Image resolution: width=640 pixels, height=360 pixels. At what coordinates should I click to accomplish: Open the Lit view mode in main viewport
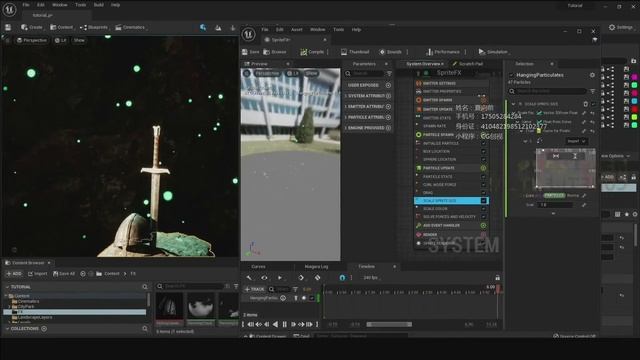click(61, 40)
